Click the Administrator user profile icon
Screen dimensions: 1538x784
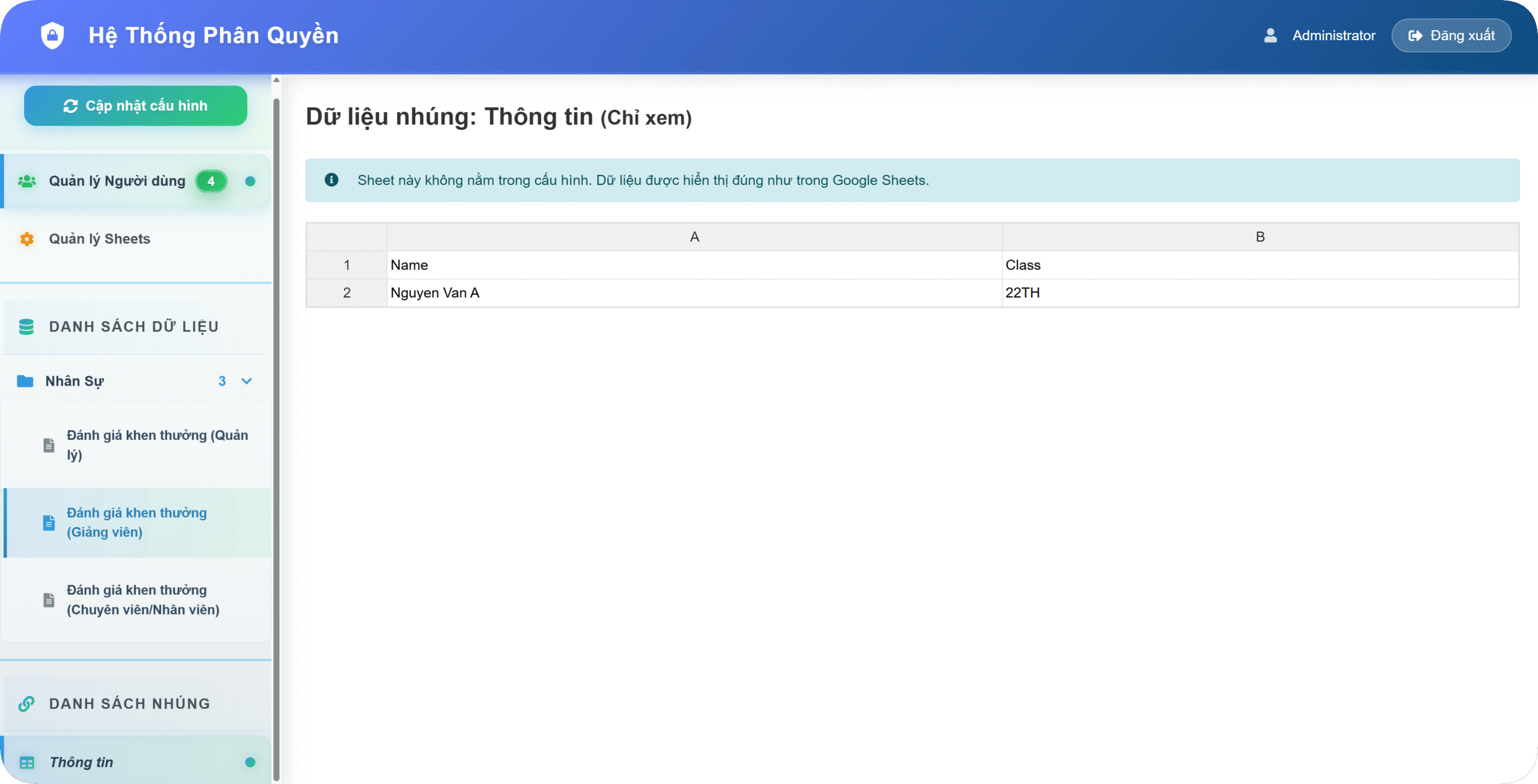[x=1270, y=35]
